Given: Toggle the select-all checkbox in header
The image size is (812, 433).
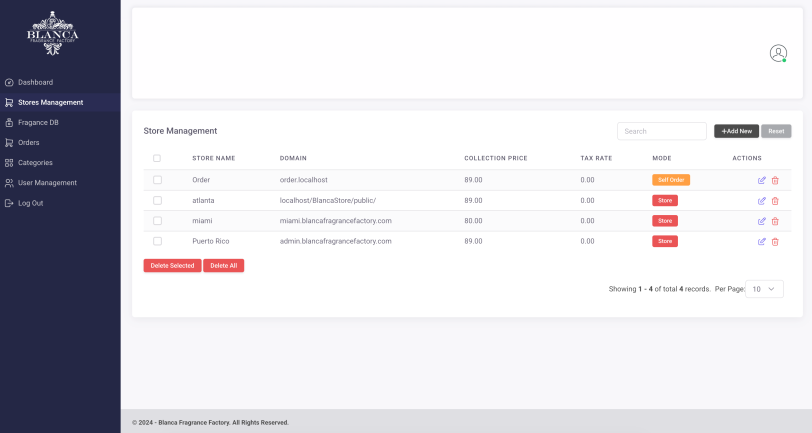Looking at the screenshot, I should [157, 158].
